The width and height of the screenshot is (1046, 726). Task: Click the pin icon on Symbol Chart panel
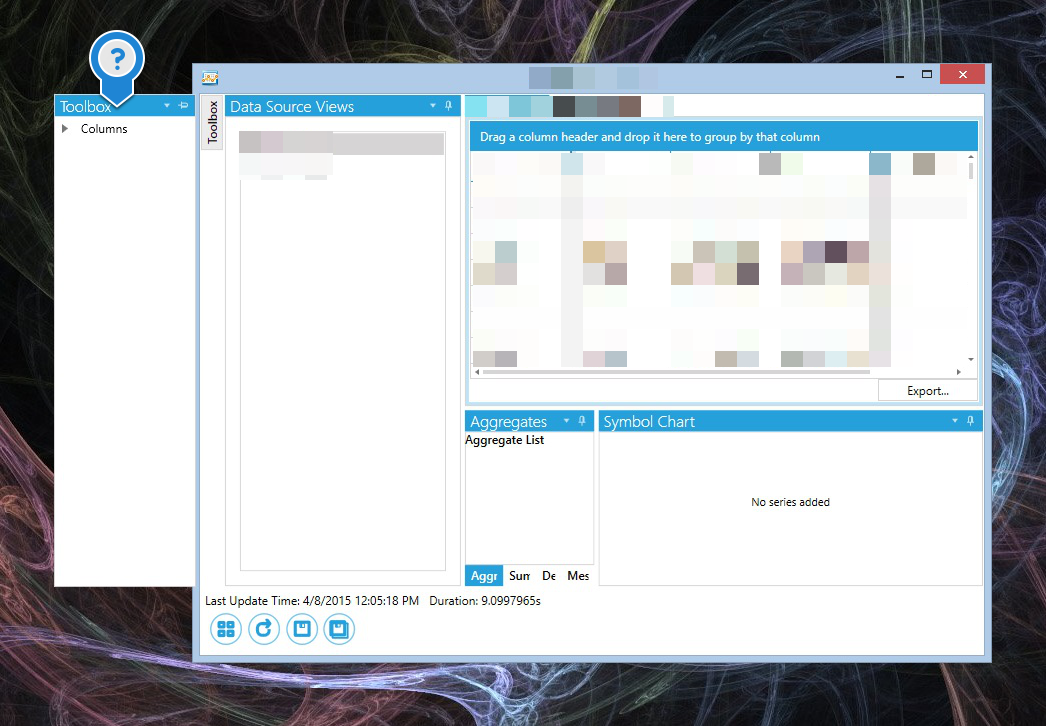point(970,420)
